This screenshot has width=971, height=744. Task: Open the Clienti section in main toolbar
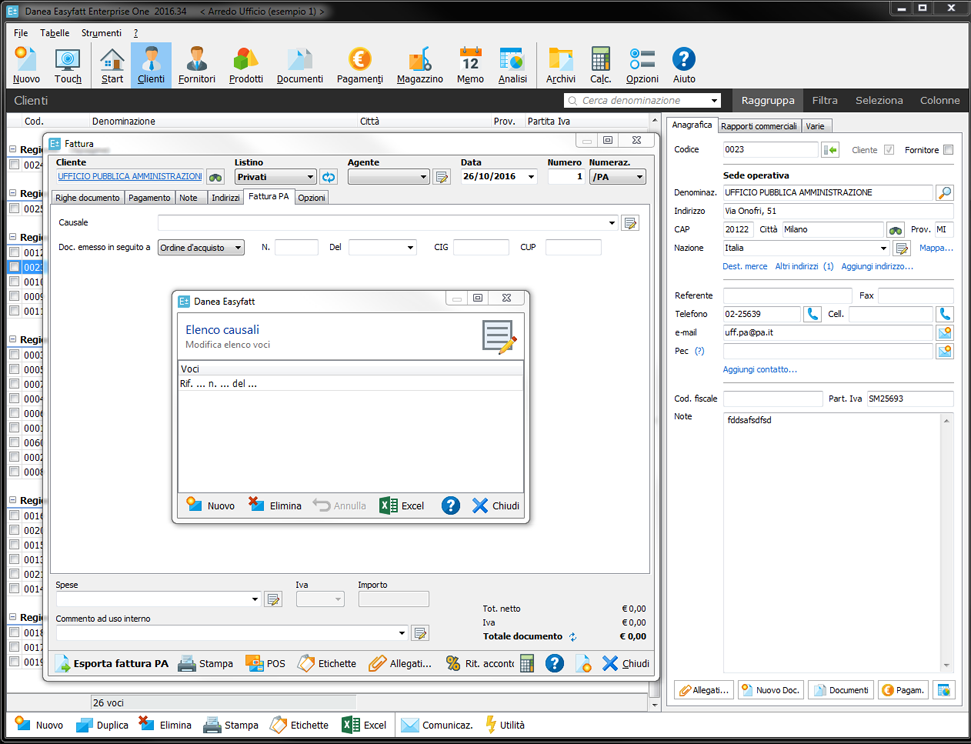point(151,65)
